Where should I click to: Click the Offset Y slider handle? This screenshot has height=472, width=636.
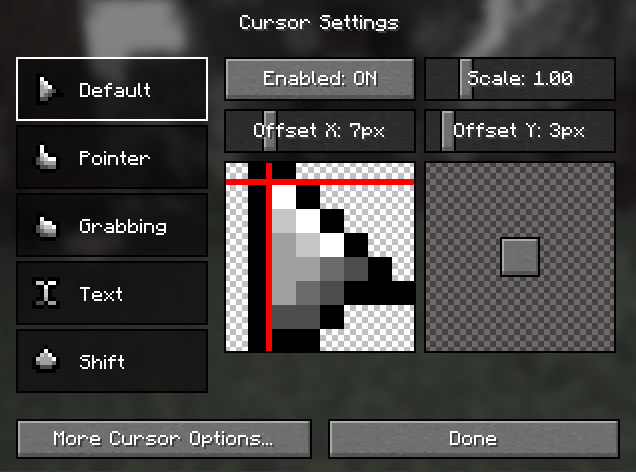coord(448,131)
